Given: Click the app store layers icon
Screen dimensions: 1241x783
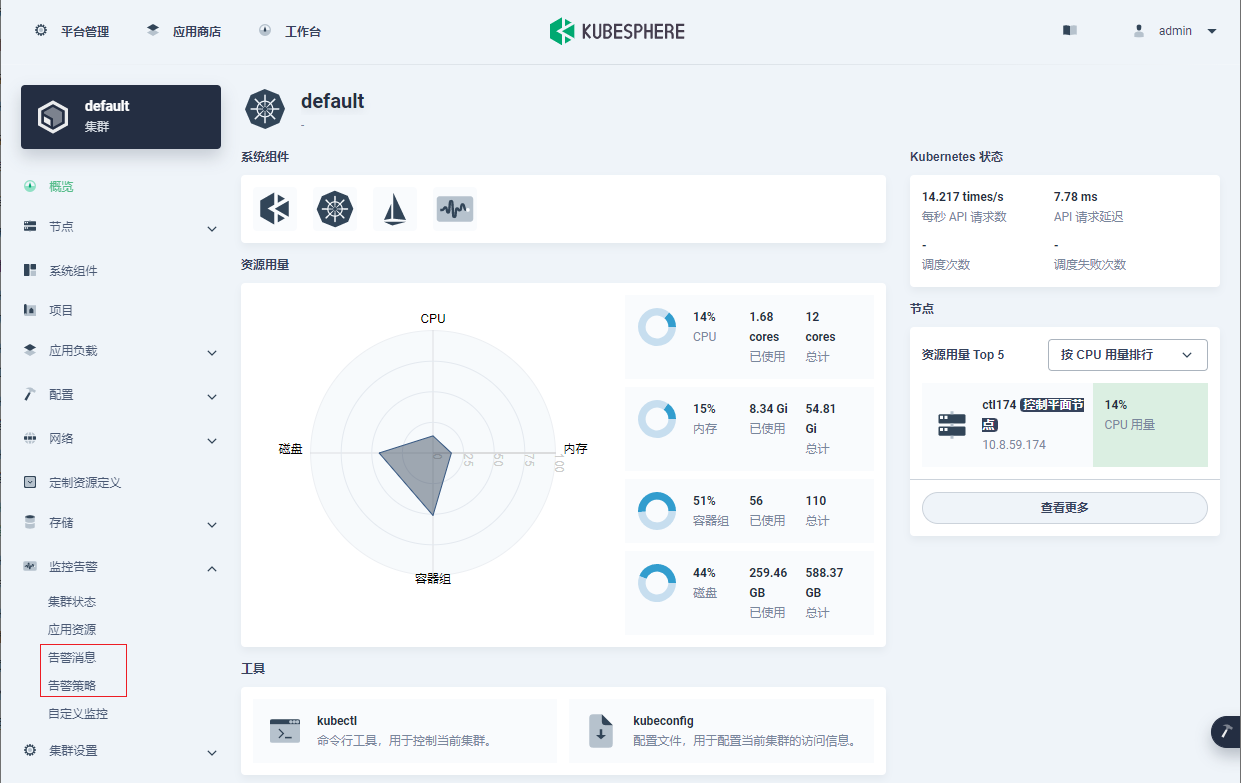Looking at the screenshot, I should (x=153, y=31).
